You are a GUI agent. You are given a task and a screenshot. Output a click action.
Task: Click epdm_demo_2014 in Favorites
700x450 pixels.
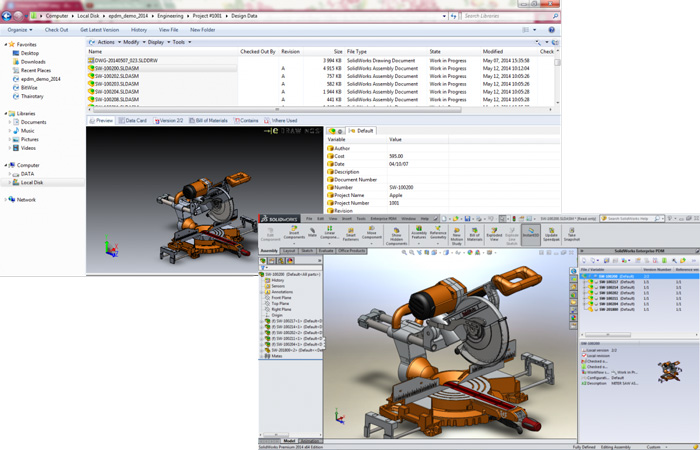tap(41, 79)
